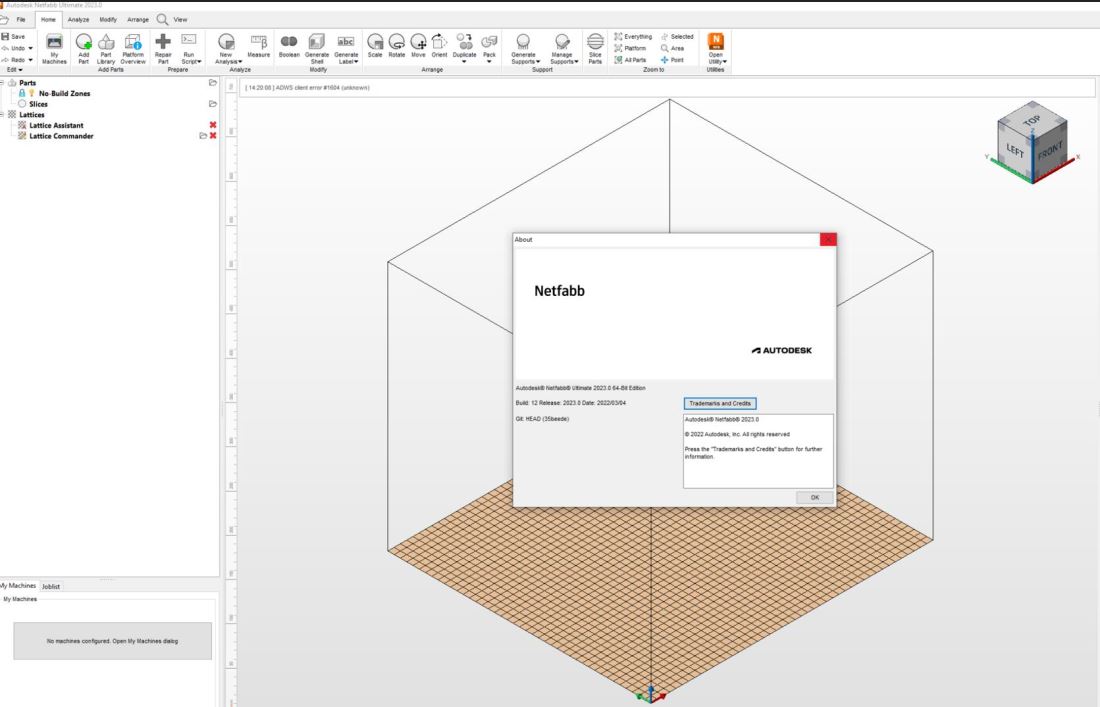This screenshot has height=707, width=1100.
Task: Zoom to Everything
Action: (633, 36)
